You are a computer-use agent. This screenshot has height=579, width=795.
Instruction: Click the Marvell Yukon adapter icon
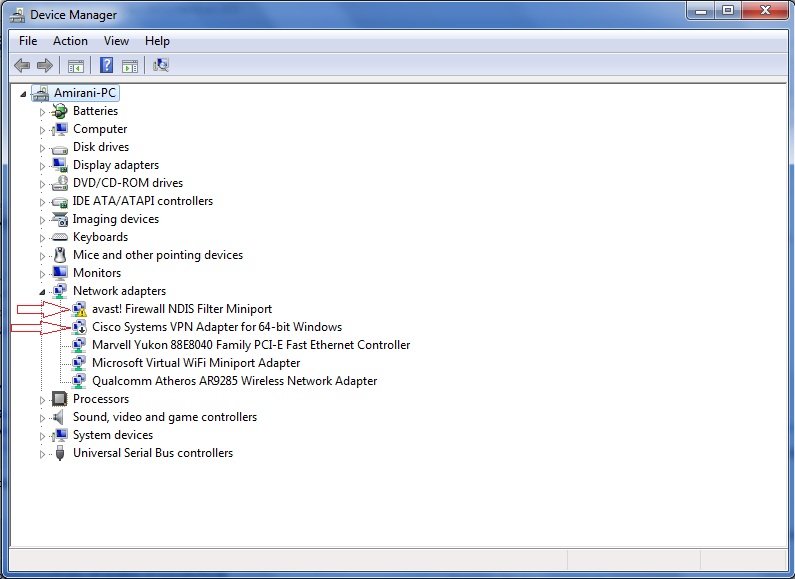coord(79,345)
